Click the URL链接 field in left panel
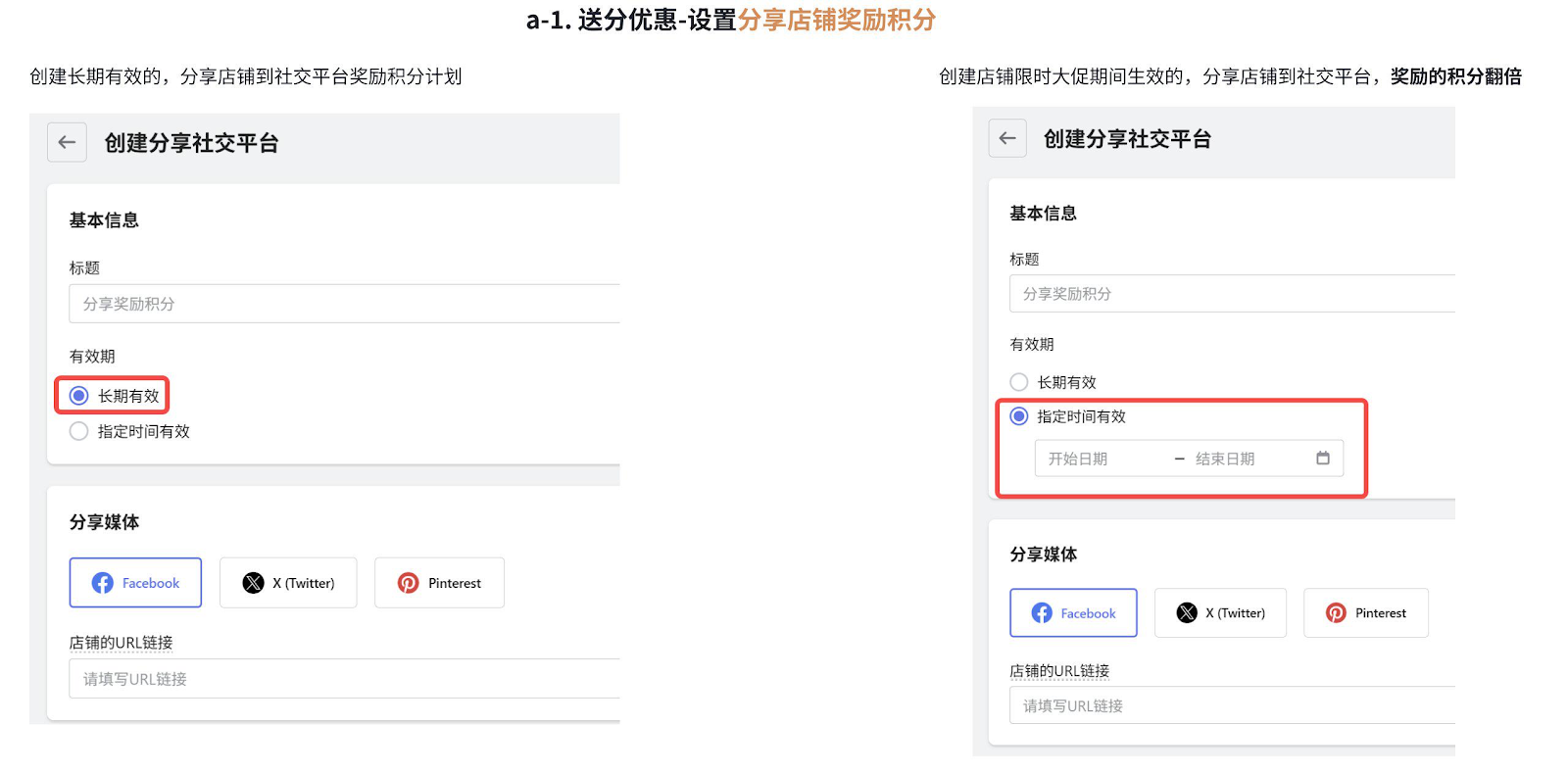The width and height of the screenshot is (1568, 774). (343, 679)
